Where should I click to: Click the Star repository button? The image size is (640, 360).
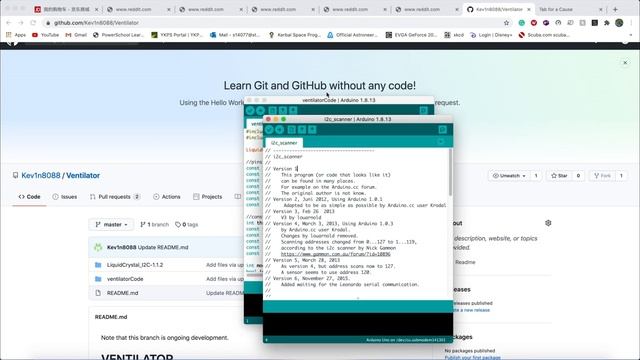559,176
